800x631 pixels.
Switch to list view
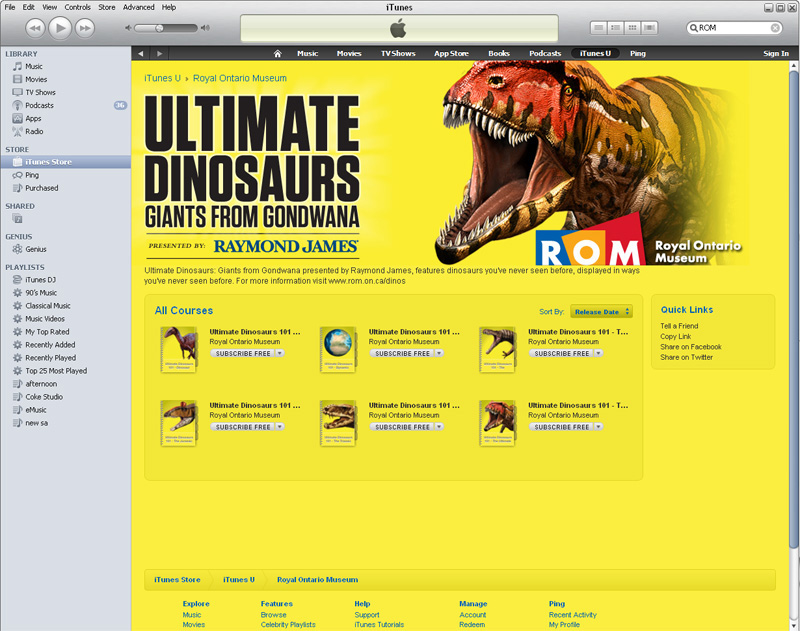point(599,27)
